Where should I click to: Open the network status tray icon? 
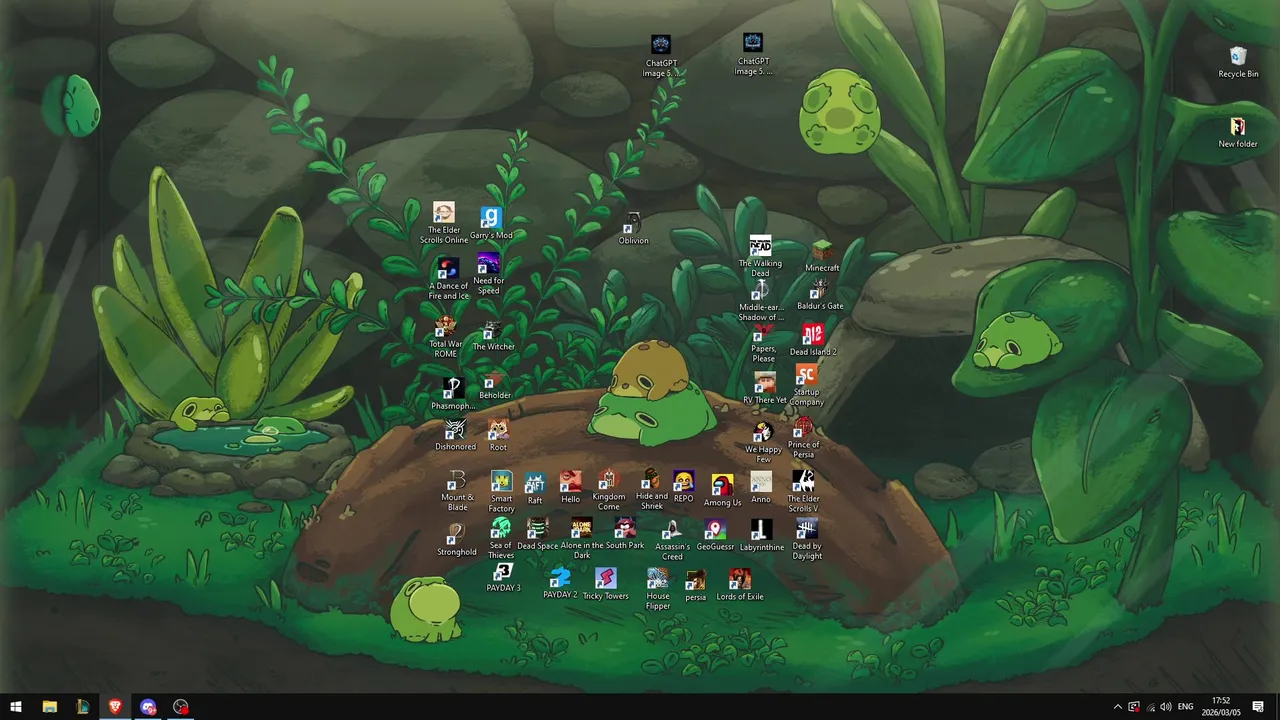click(1150, 707)
